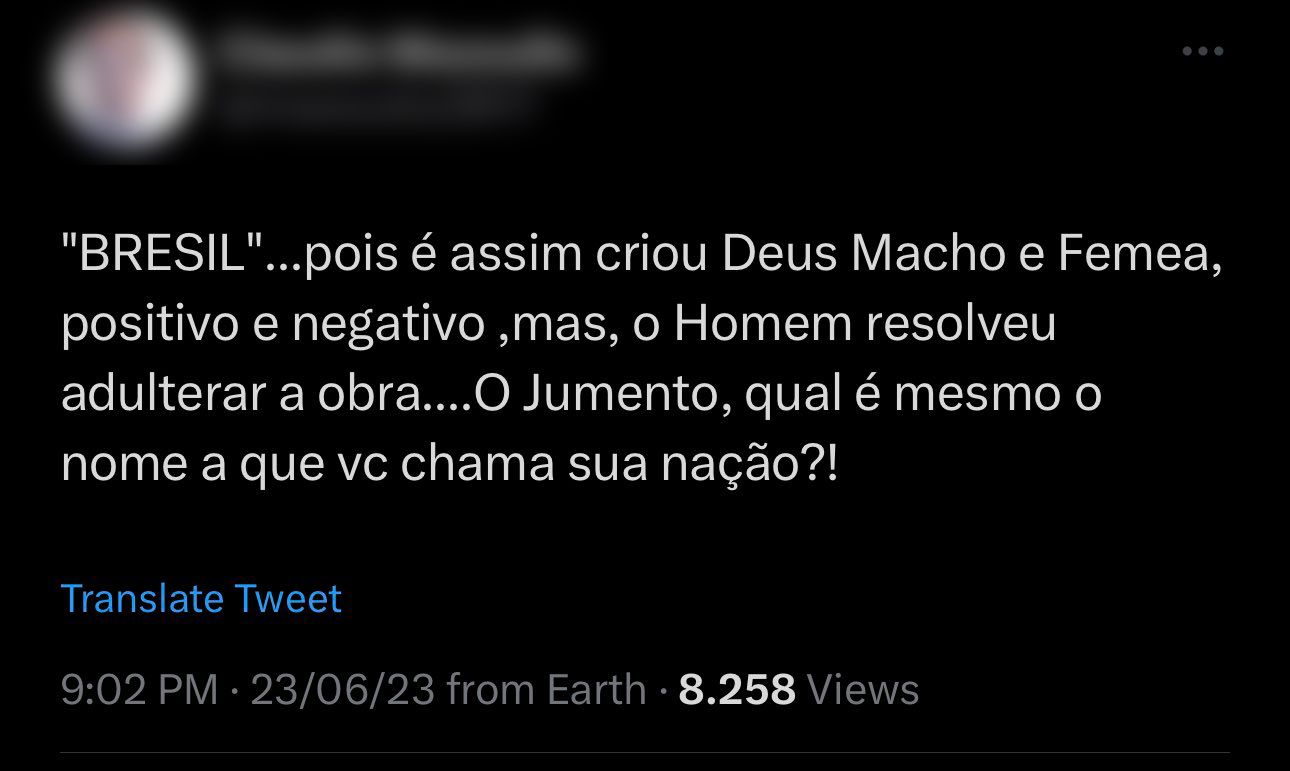The height and width of the screenshot is (771, 1290).
Task: Open the three-dot more options menu
Action: tap(1202, 51)
